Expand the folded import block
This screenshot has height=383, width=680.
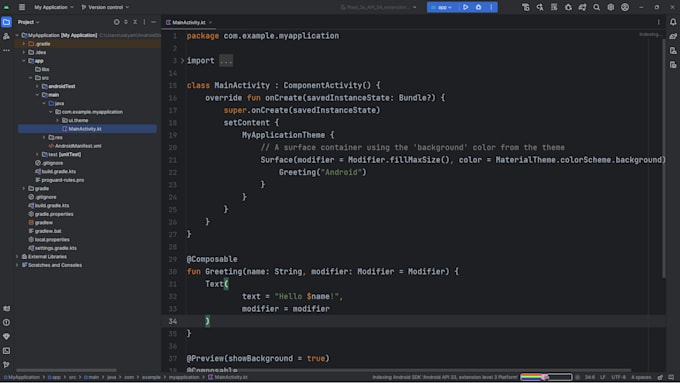[x=182, y=61]
